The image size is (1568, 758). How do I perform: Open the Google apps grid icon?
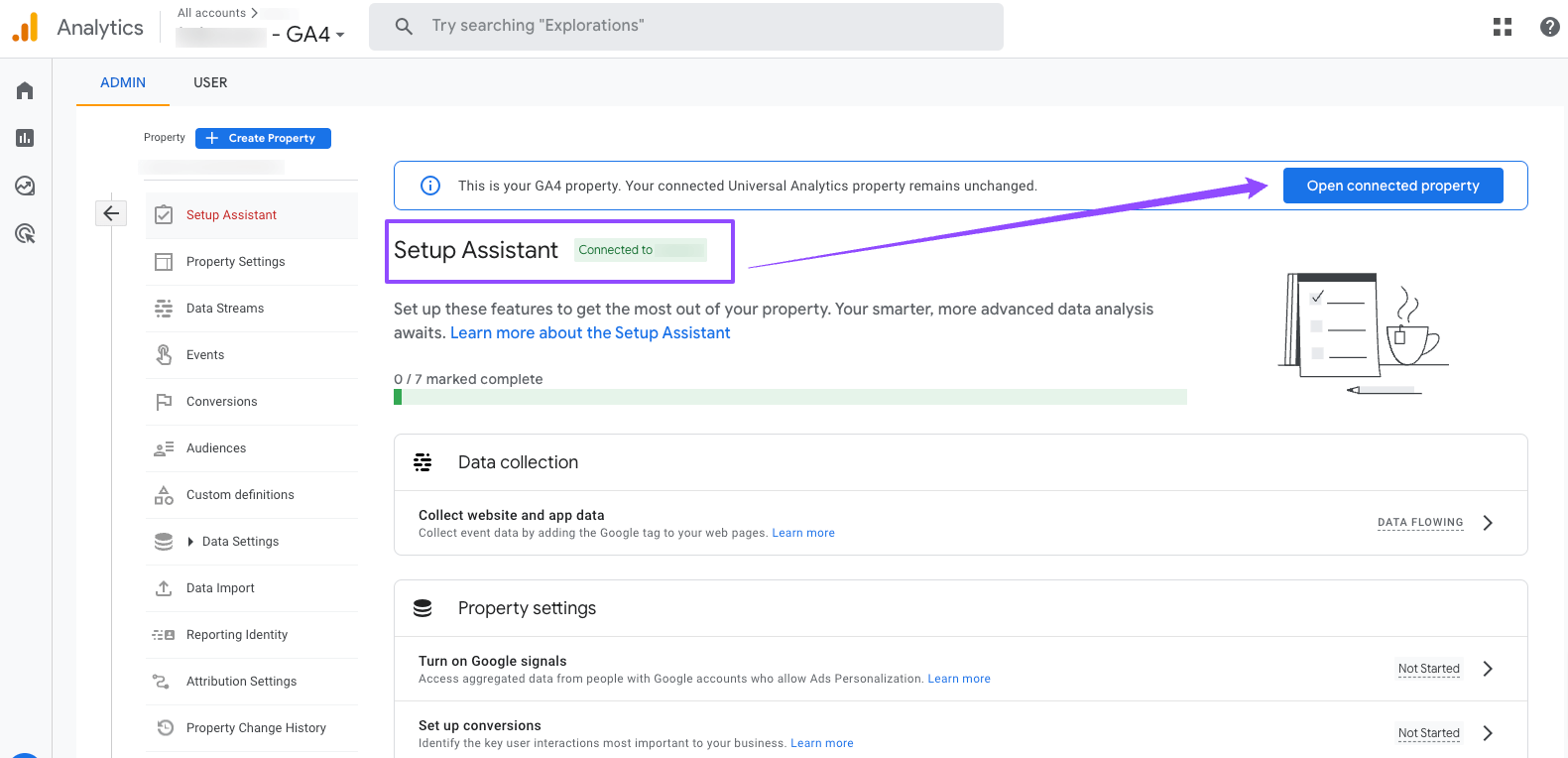[x=1503, y=27]
